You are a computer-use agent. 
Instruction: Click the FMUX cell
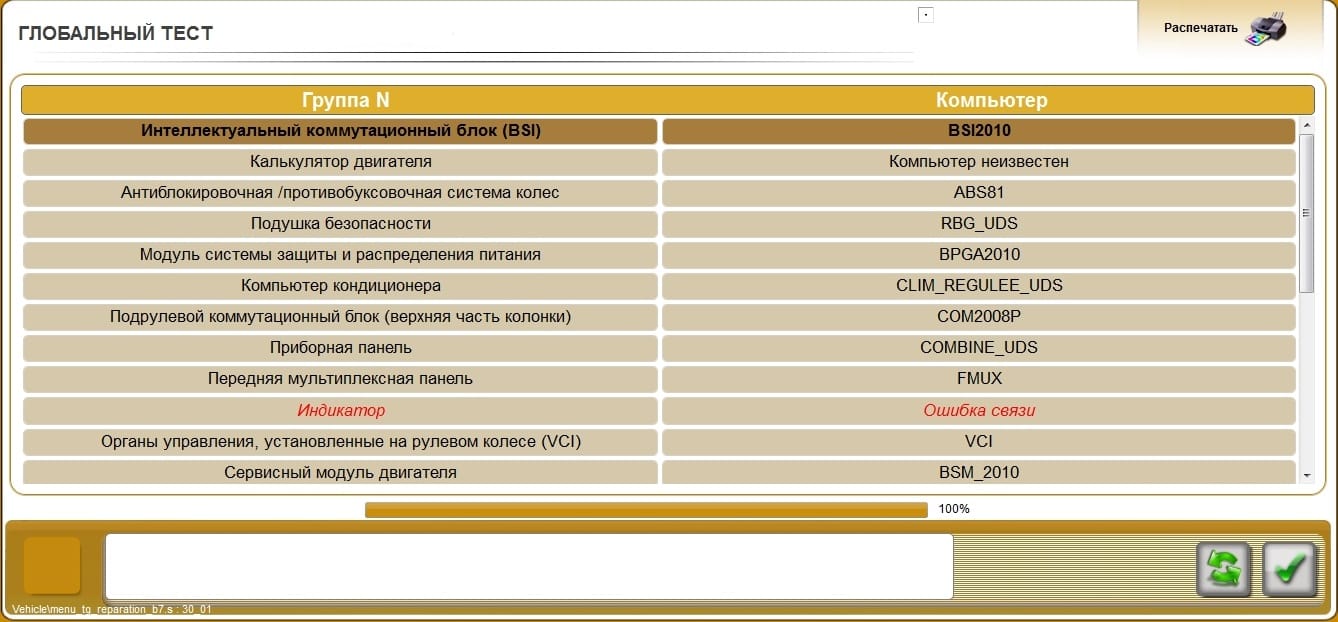click(x=979, y=379)
